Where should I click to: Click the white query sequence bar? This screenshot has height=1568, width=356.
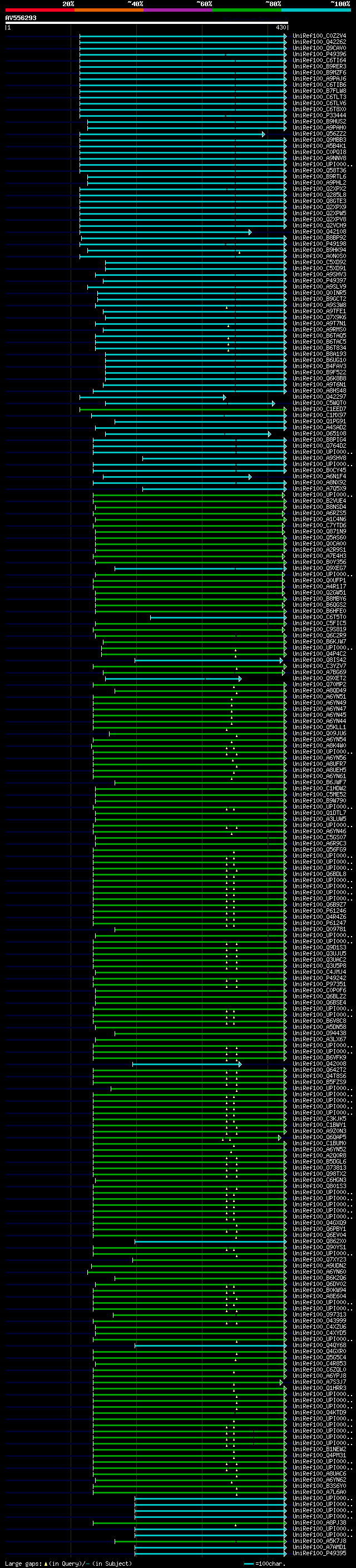146,22
